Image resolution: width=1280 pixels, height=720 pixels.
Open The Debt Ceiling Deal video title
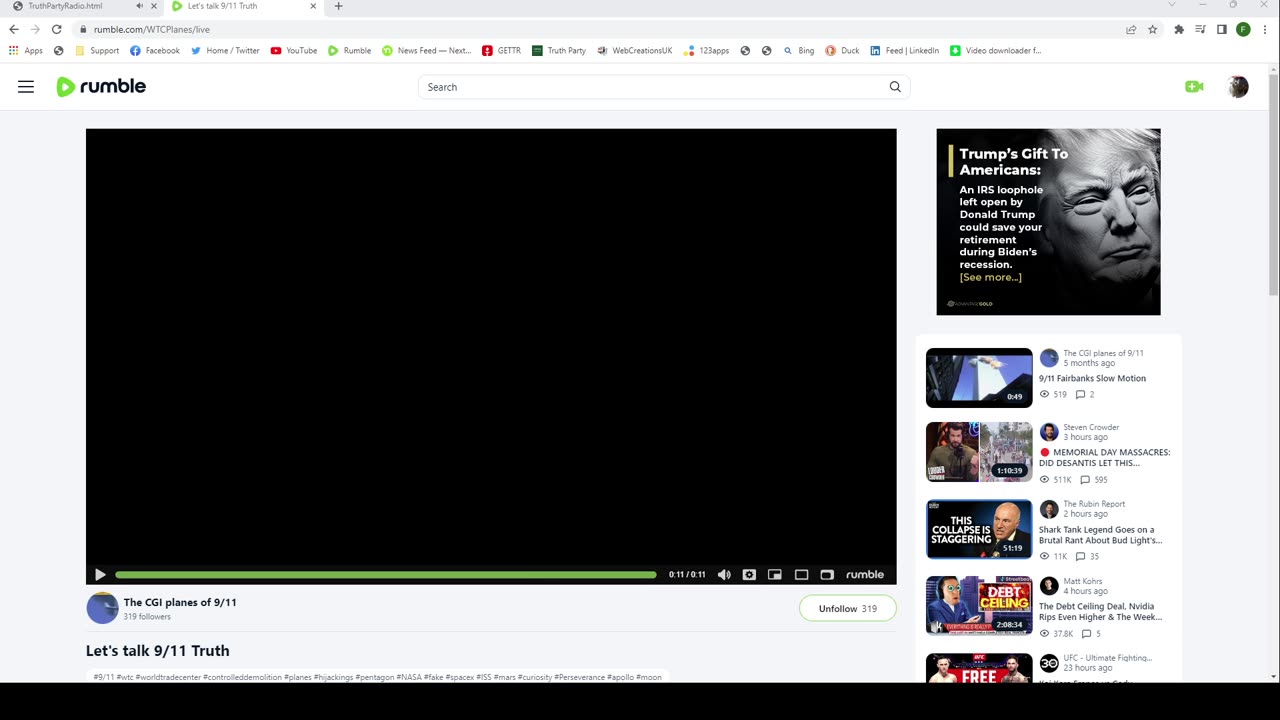pos(1100,612)
